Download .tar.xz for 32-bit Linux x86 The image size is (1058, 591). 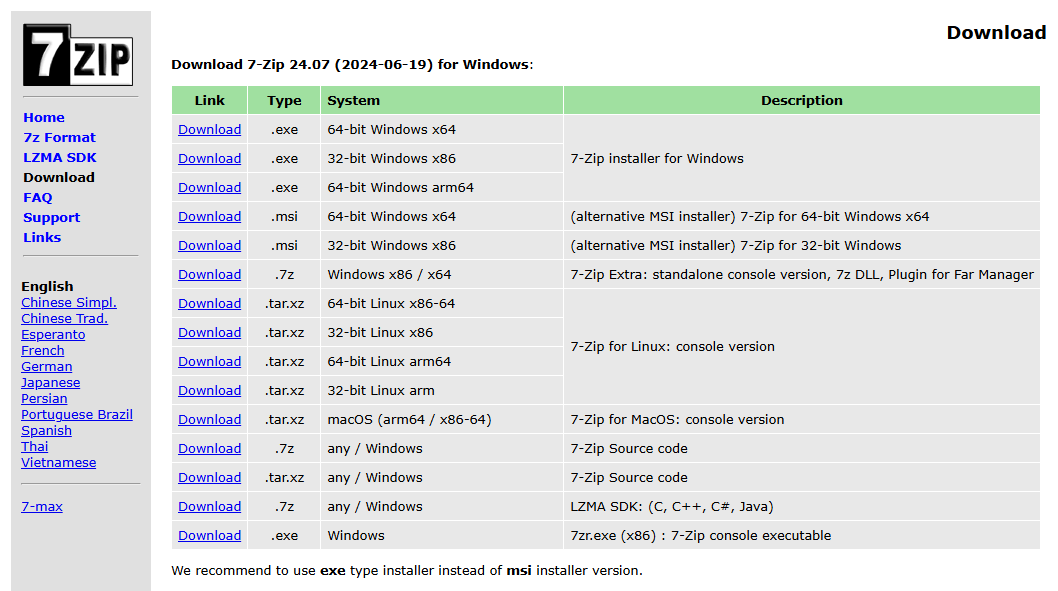click(209, 333)
